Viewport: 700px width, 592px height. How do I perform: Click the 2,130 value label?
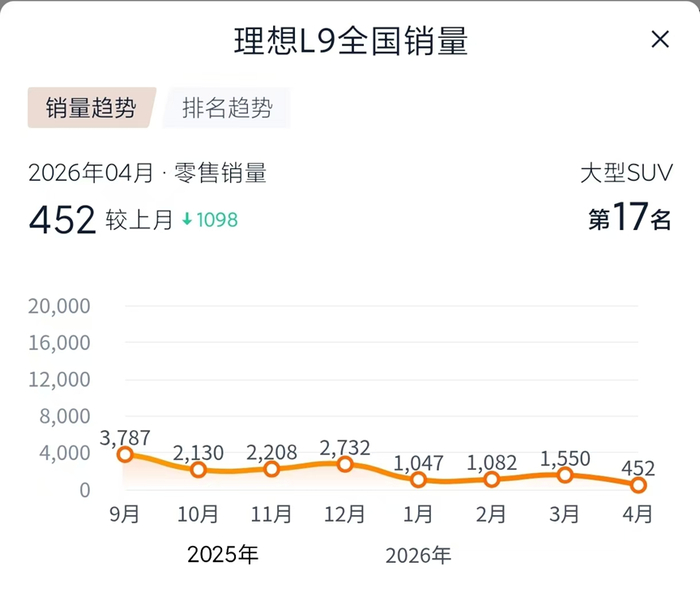[x=198, y=453]
